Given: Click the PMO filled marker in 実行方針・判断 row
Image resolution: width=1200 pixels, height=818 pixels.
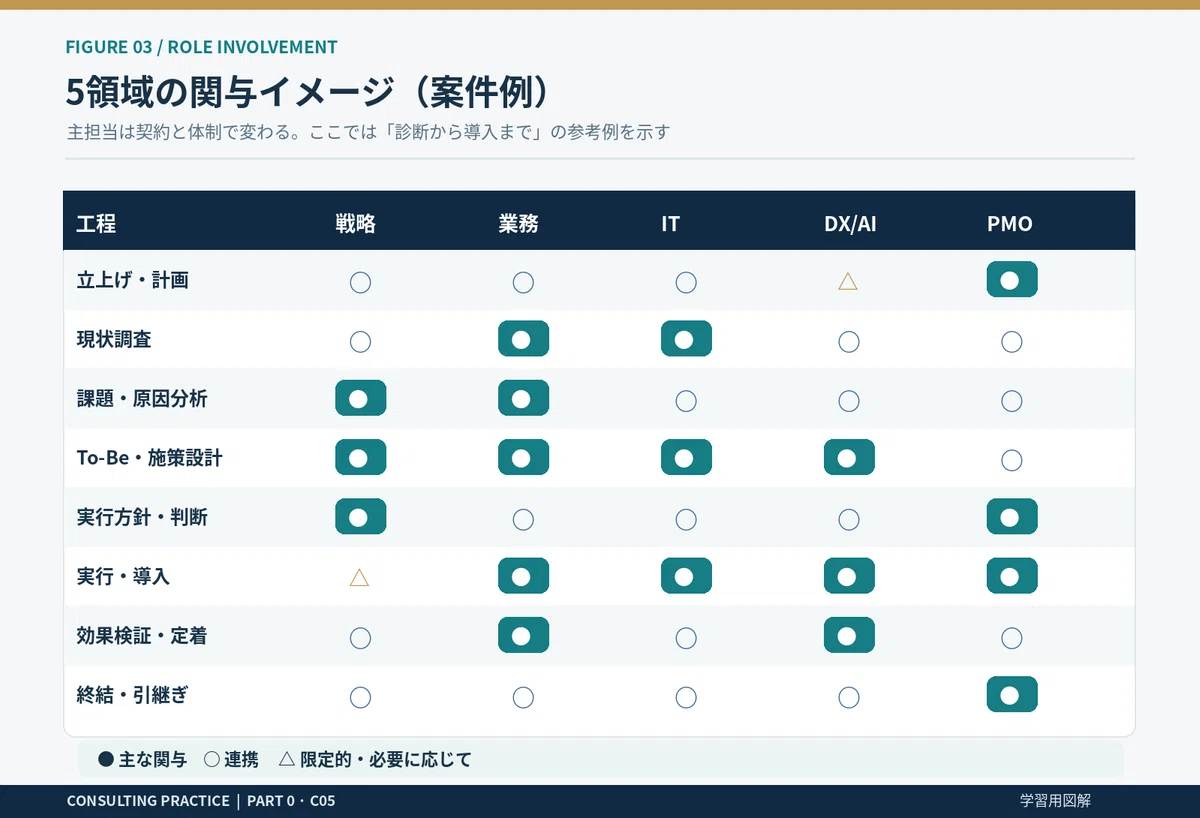Looking at the screenshot, I should [x=1011, y=517].
